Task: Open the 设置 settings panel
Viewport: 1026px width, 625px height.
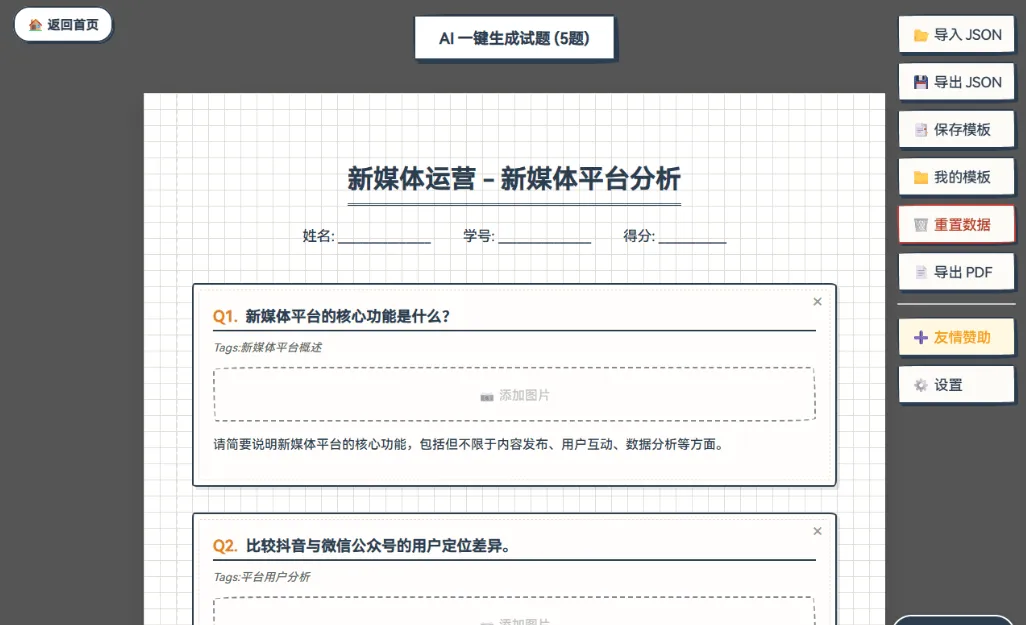Action: [956, 384]
